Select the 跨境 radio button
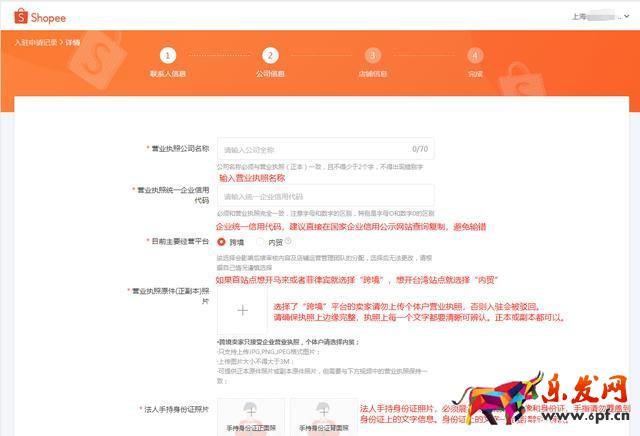This screenshot has width=640, height=436. [x=222, y=242]
